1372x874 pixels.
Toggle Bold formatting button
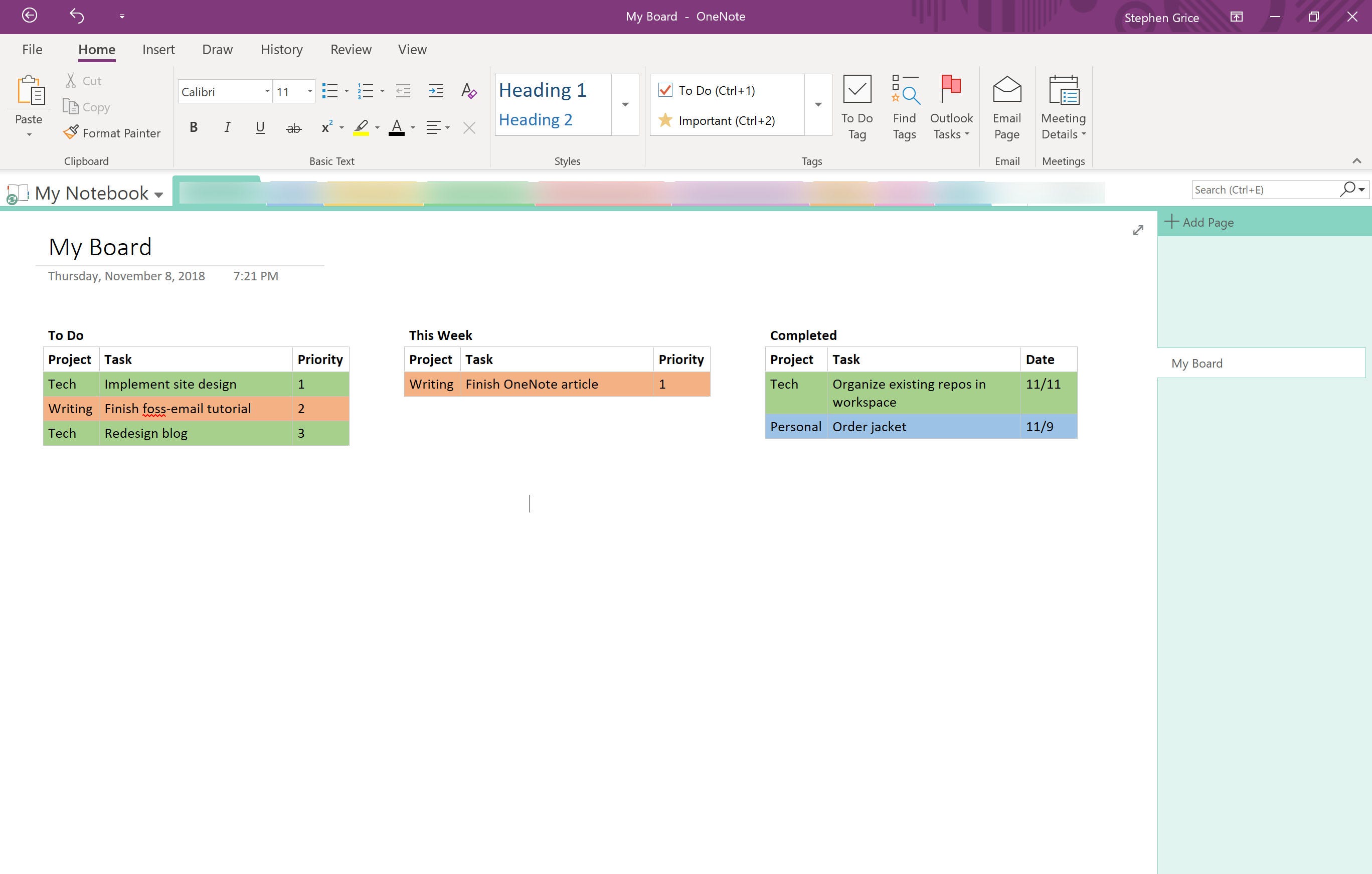click(x=193, y=130)
